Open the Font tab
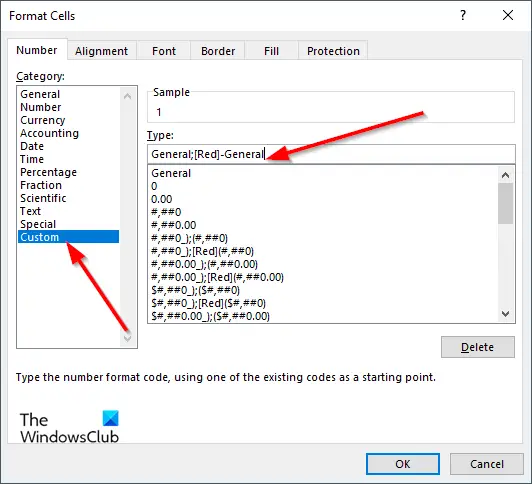The height and width of the screenshot is (484, 532). [x=164, y=51]
